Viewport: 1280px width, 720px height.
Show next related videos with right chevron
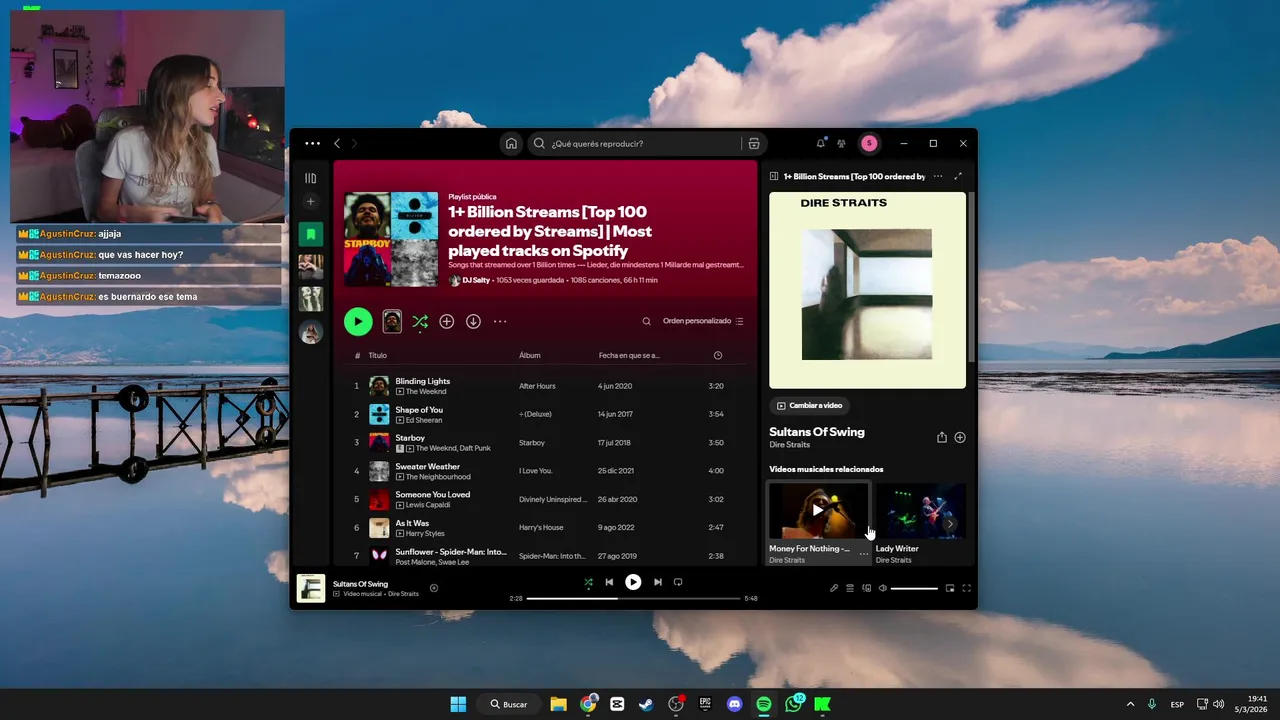950,524
